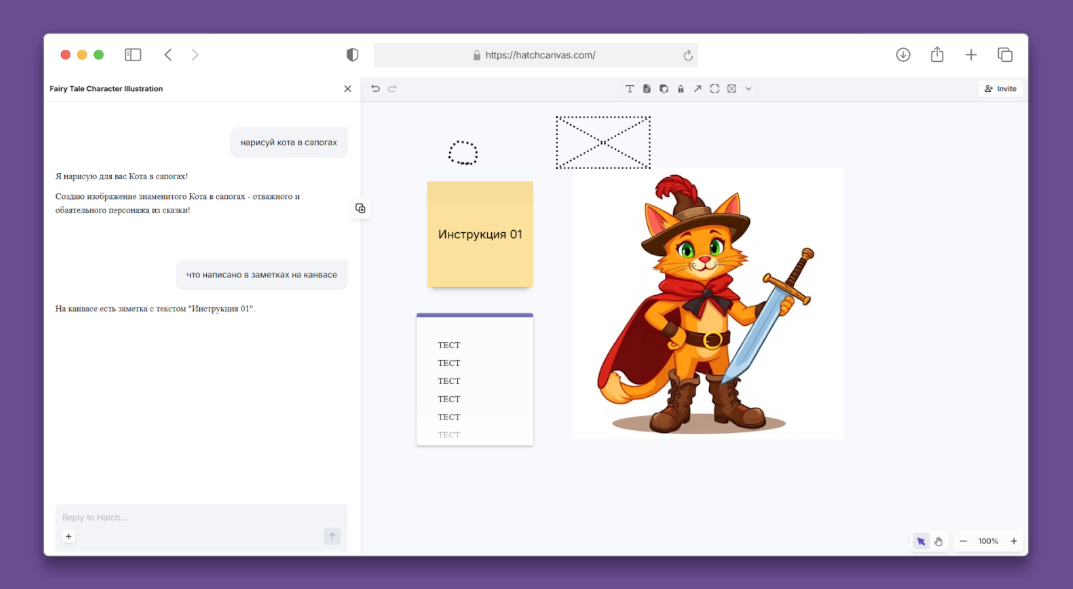Screen dimensions: 1073x589
Task: Activate the hand pan tool
Action: pos(938,541)
